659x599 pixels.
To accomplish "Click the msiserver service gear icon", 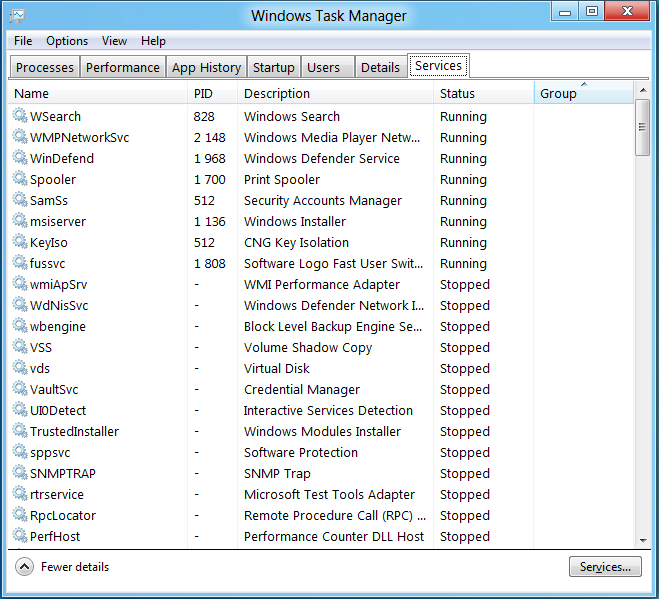I will point(20,220).
